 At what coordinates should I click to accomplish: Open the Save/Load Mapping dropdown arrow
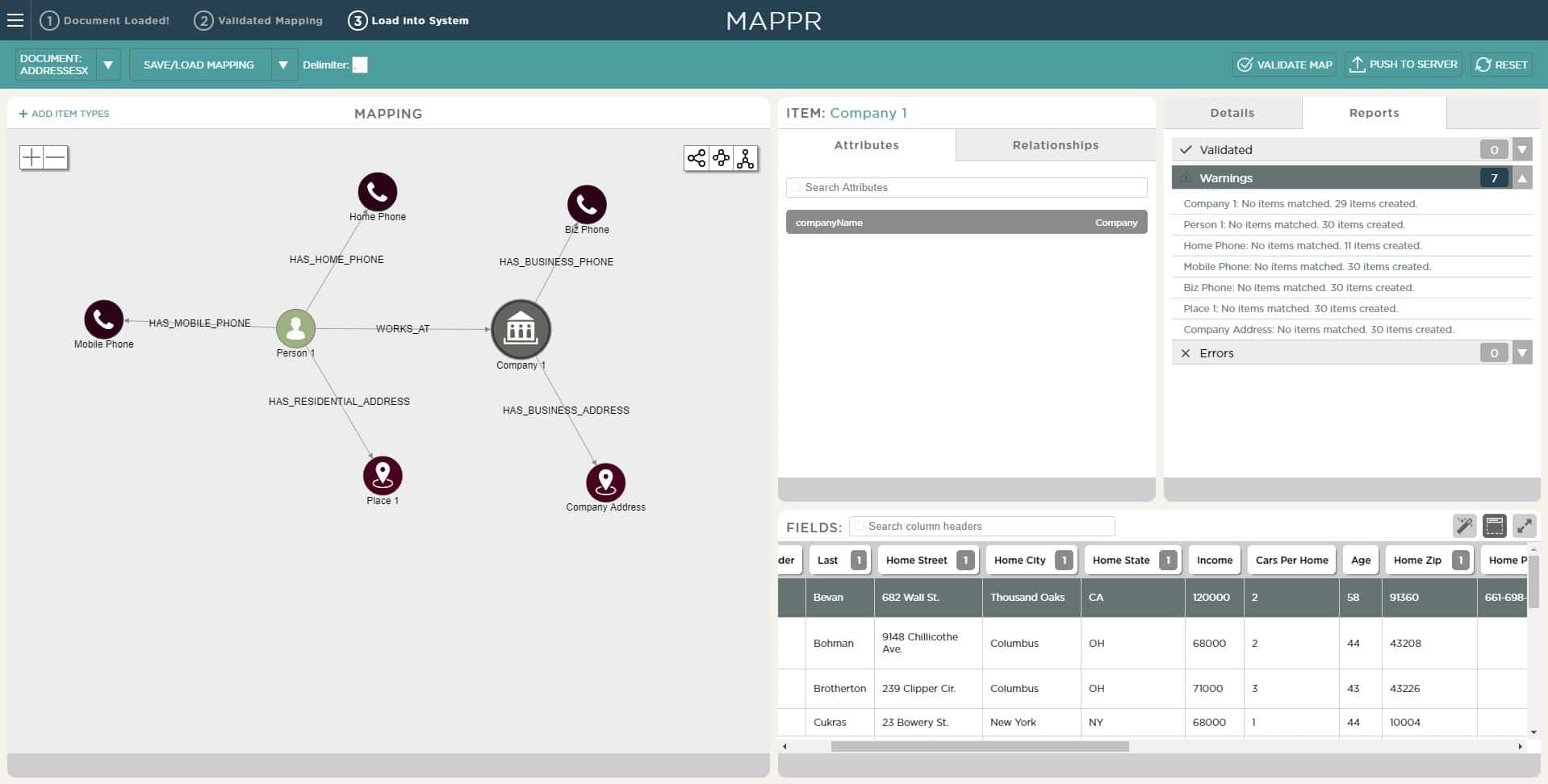tap(283, 65)
